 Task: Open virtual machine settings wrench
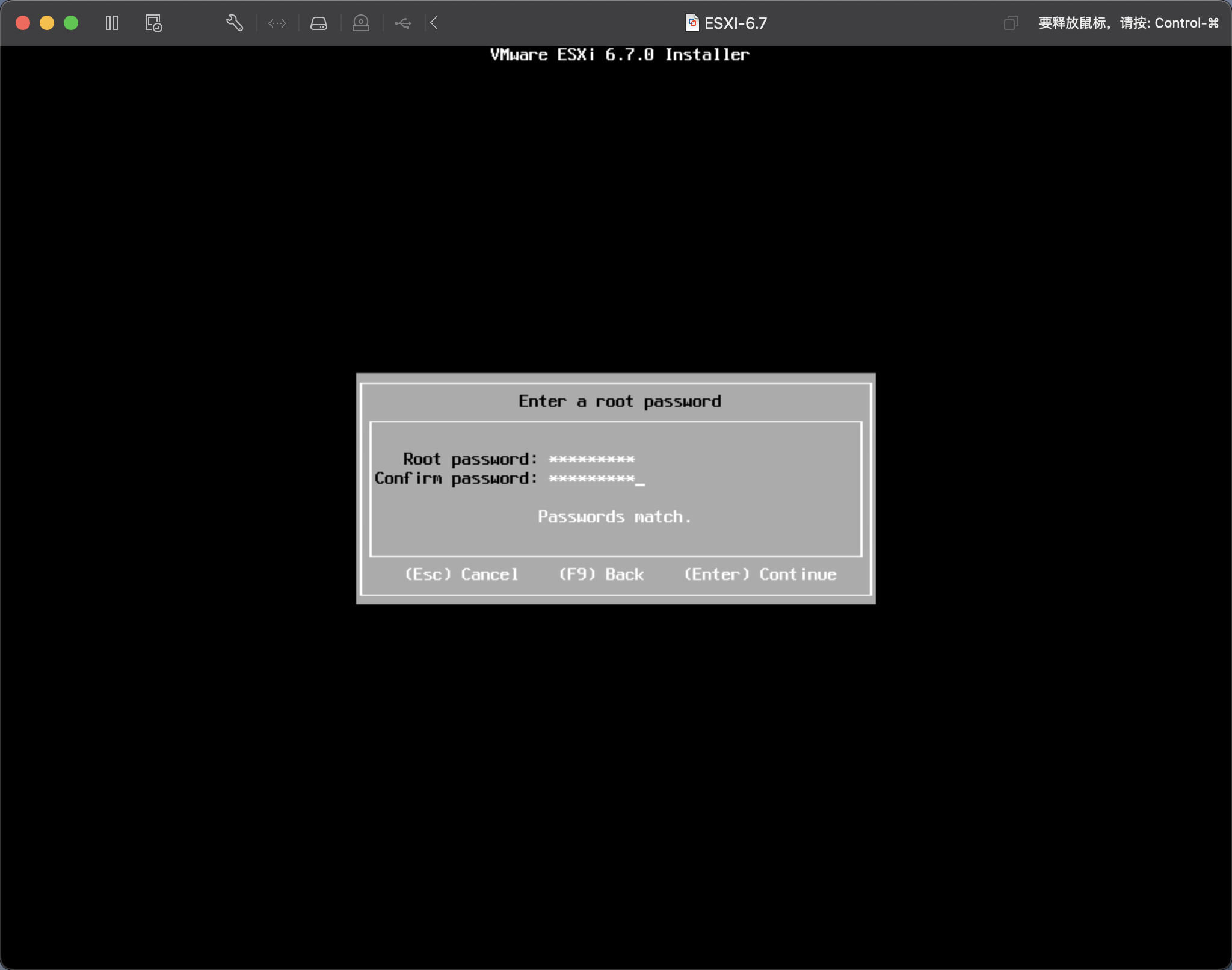(235, 23)
